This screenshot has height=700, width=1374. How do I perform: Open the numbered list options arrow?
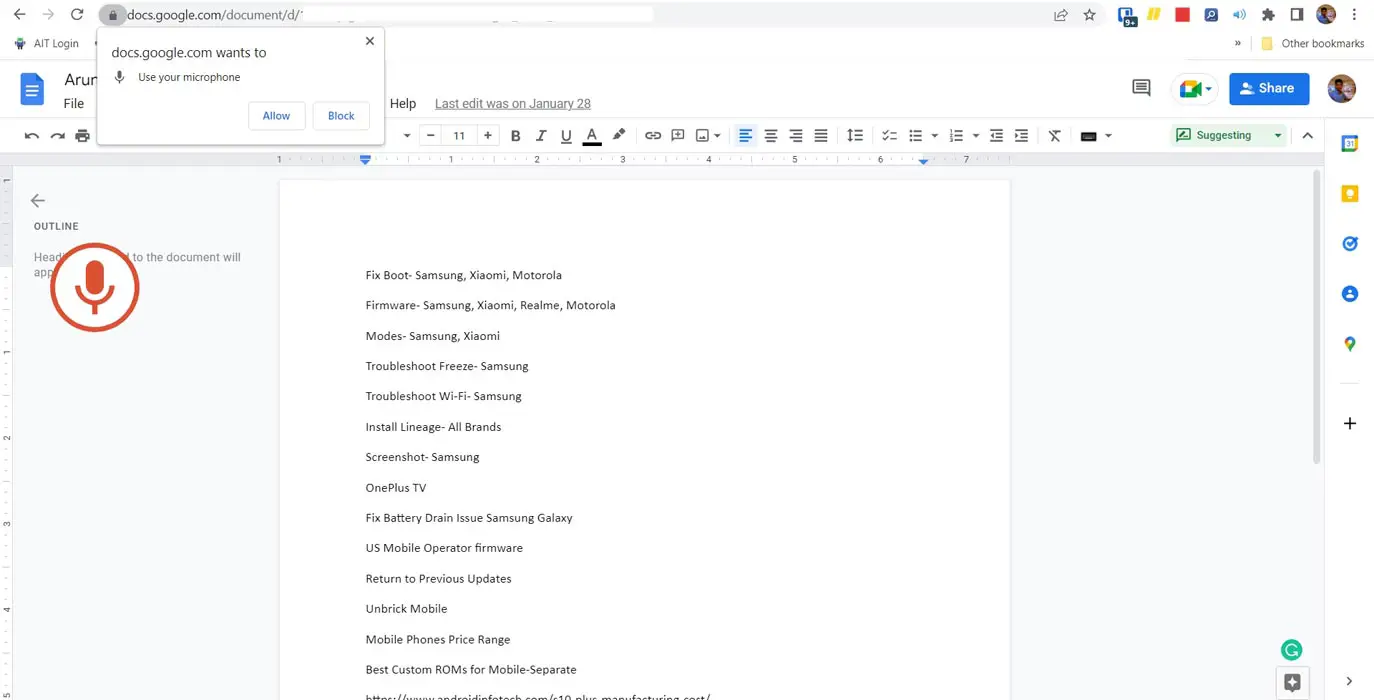[x=975, y=136]
